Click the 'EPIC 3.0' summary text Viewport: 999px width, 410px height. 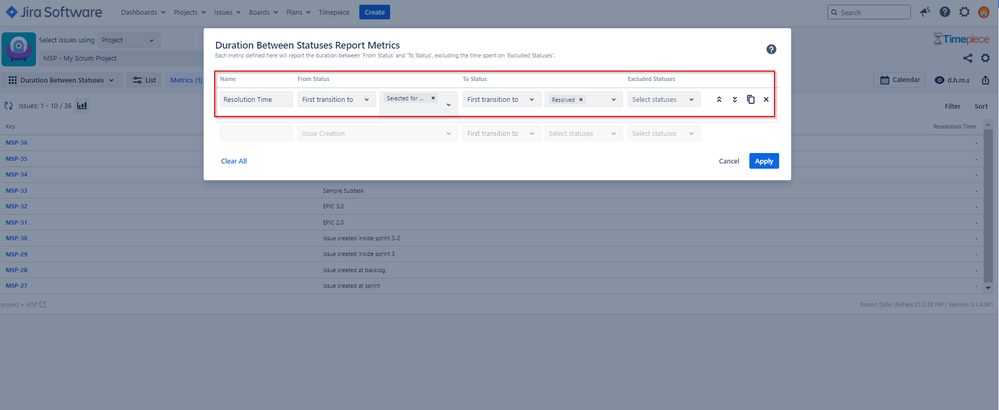tap(334, 206)
